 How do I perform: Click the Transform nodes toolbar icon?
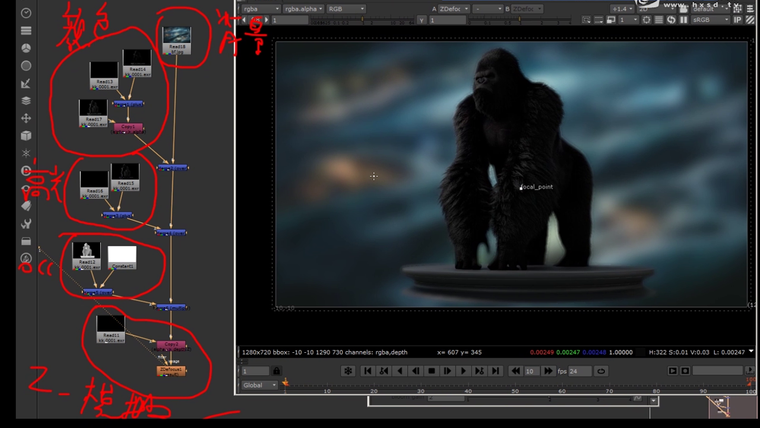point(26,118)
